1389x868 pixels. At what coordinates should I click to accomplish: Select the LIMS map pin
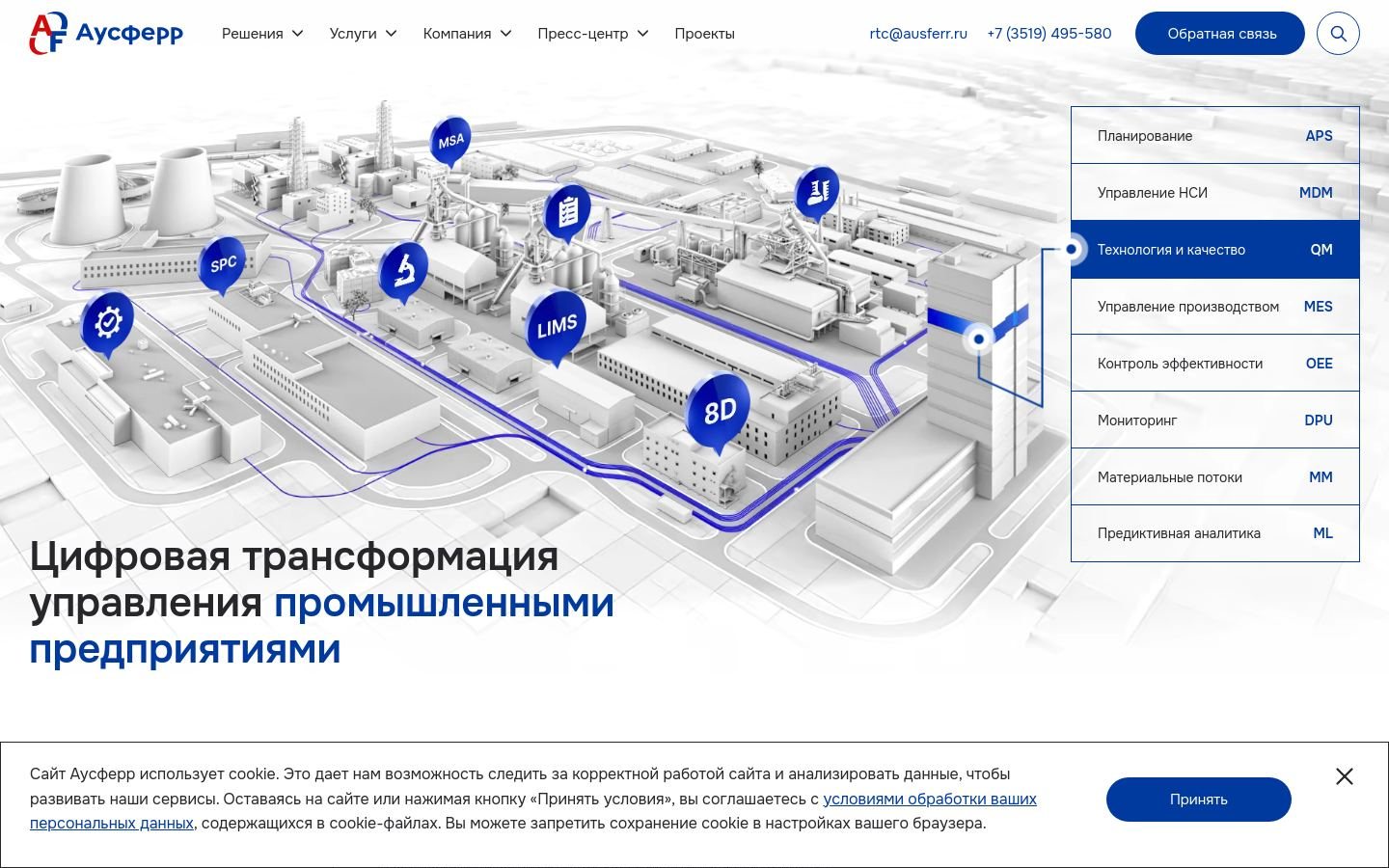557,326
